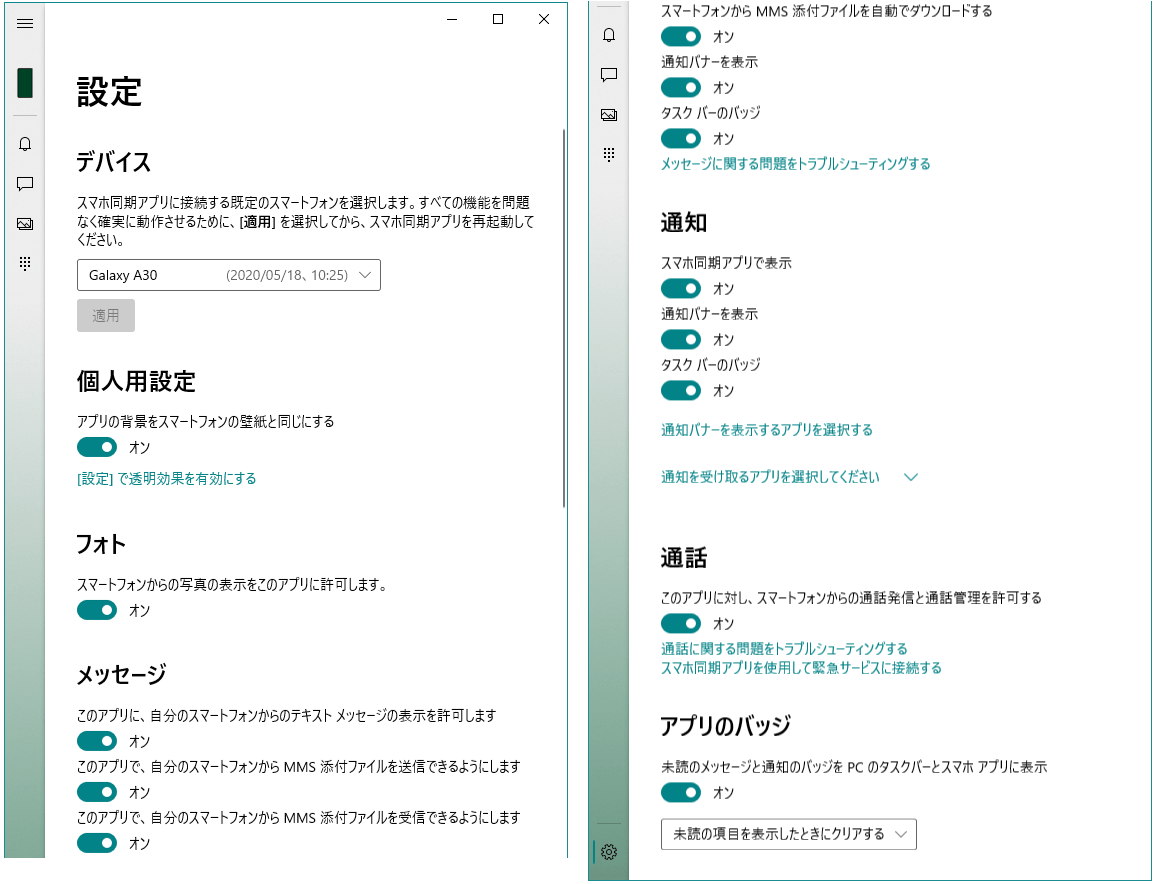Open the unread items clear behavior dropdown
The height and width of the screenshot is (884, 1155).
(x=788, y=833)
